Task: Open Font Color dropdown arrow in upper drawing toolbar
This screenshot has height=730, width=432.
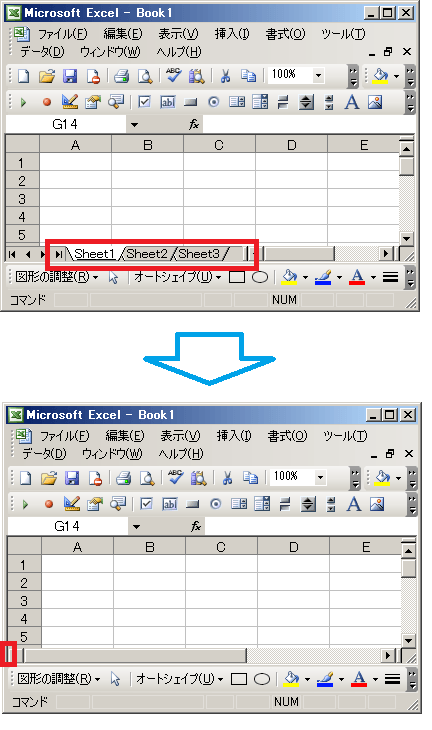Action: (373, 277)
